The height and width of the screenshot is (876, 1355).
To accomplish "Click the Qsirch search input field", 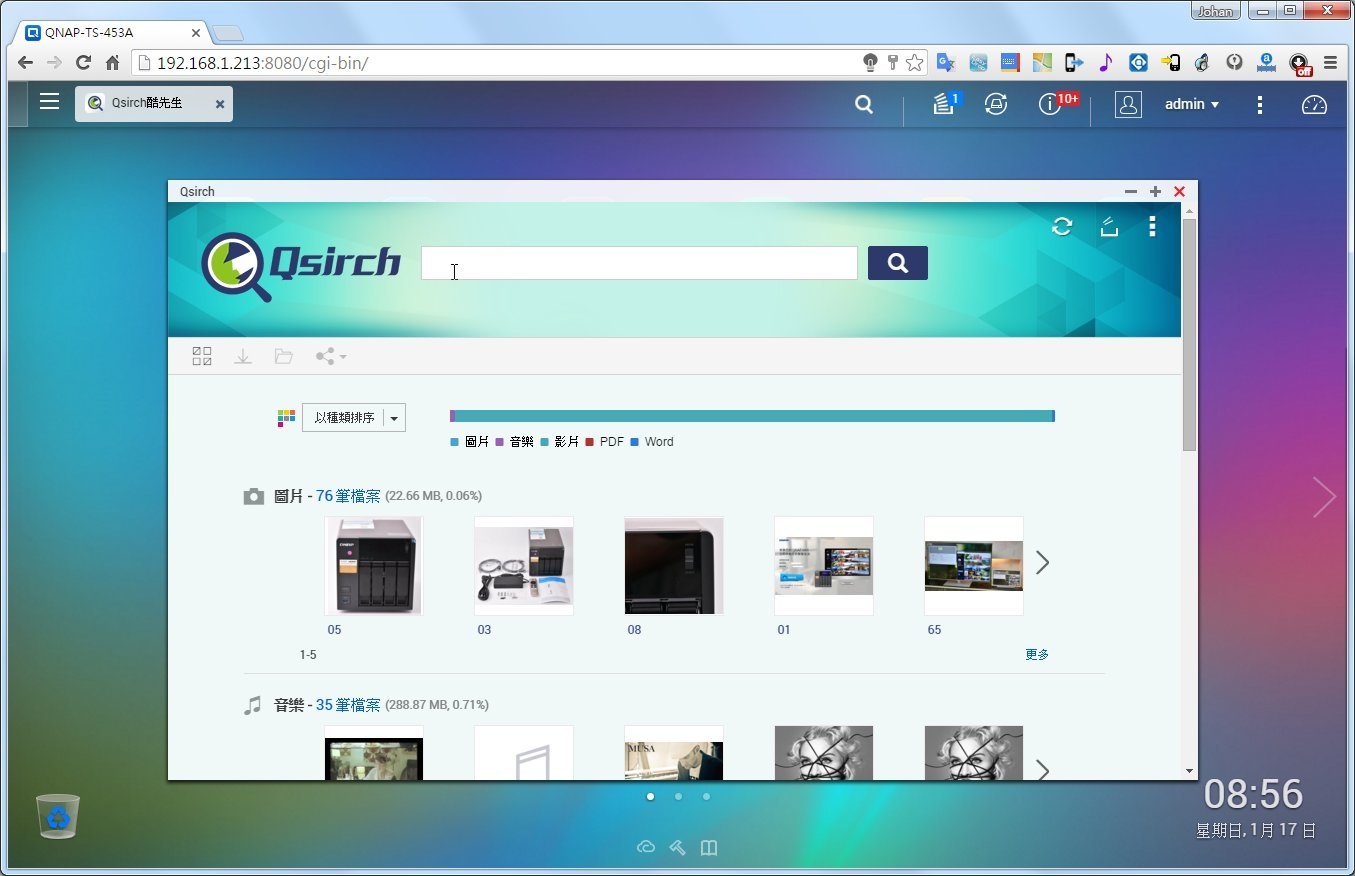I will [639, 263].
